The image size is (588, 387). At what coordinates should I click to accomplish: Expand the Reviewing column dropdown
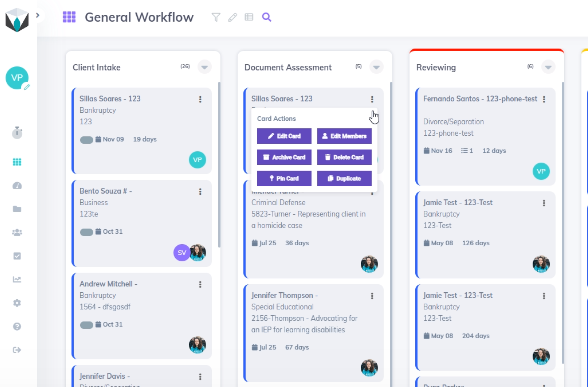click(548, 67)
